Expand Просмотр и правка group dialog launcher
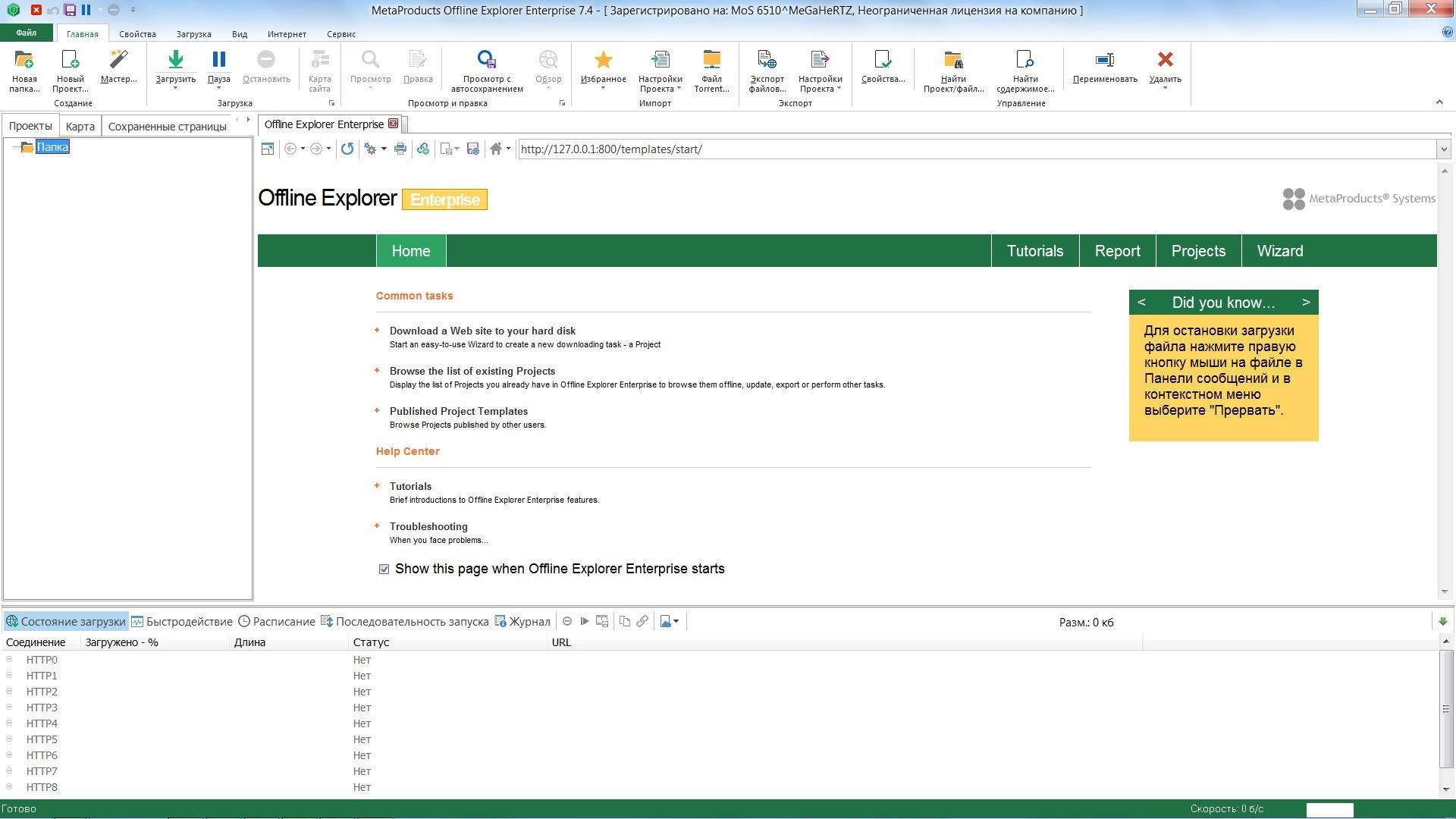1456x819 pixels. (562, 103)
